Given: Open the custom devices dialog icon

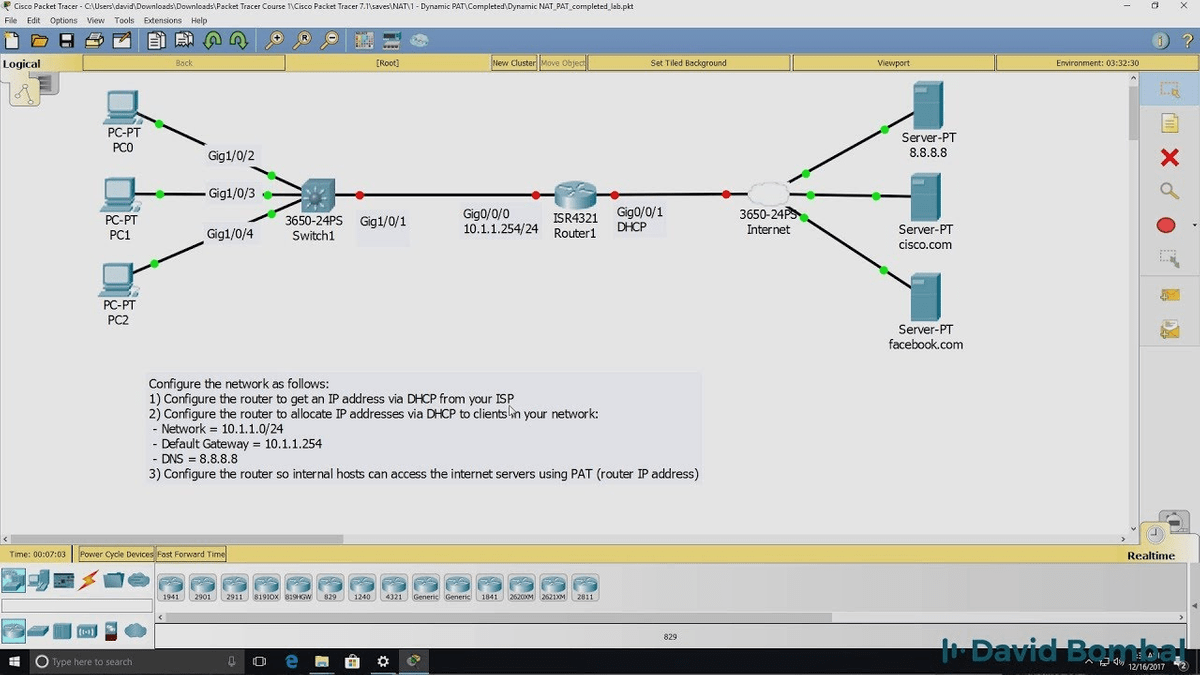Looking at the screenshot, I should 391,41.
